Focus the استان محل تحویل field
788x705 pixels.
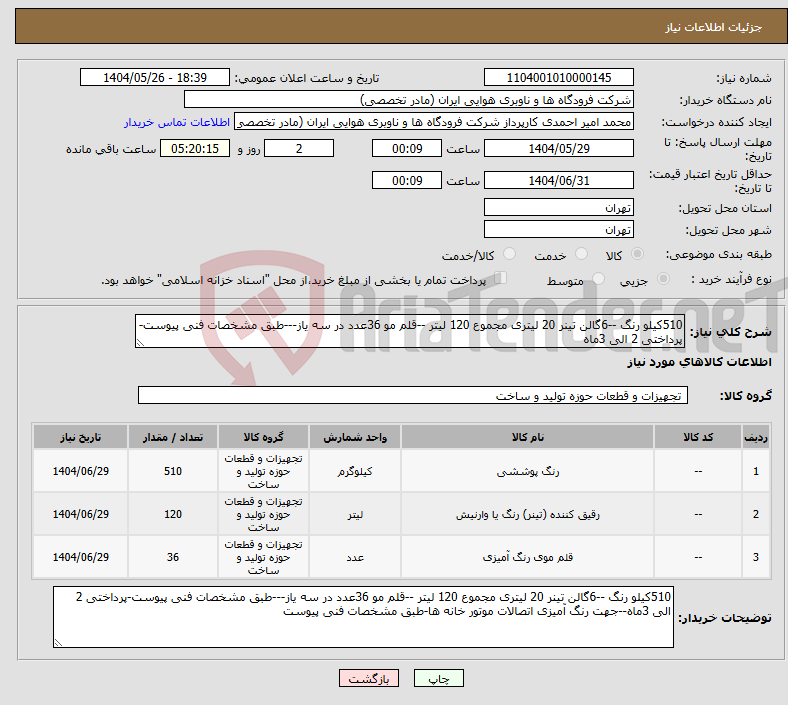pyautogui.click(x=557, y=208)
